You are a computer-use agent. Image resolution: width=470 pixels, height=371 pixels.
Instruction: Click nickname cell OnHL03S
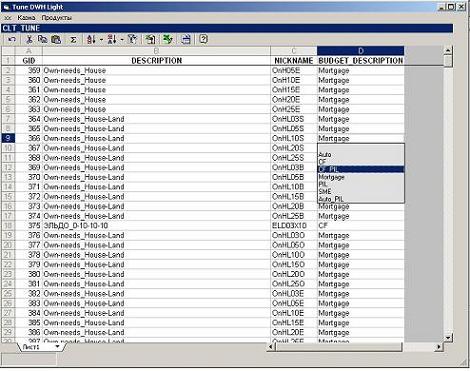(x=294, y=119)
